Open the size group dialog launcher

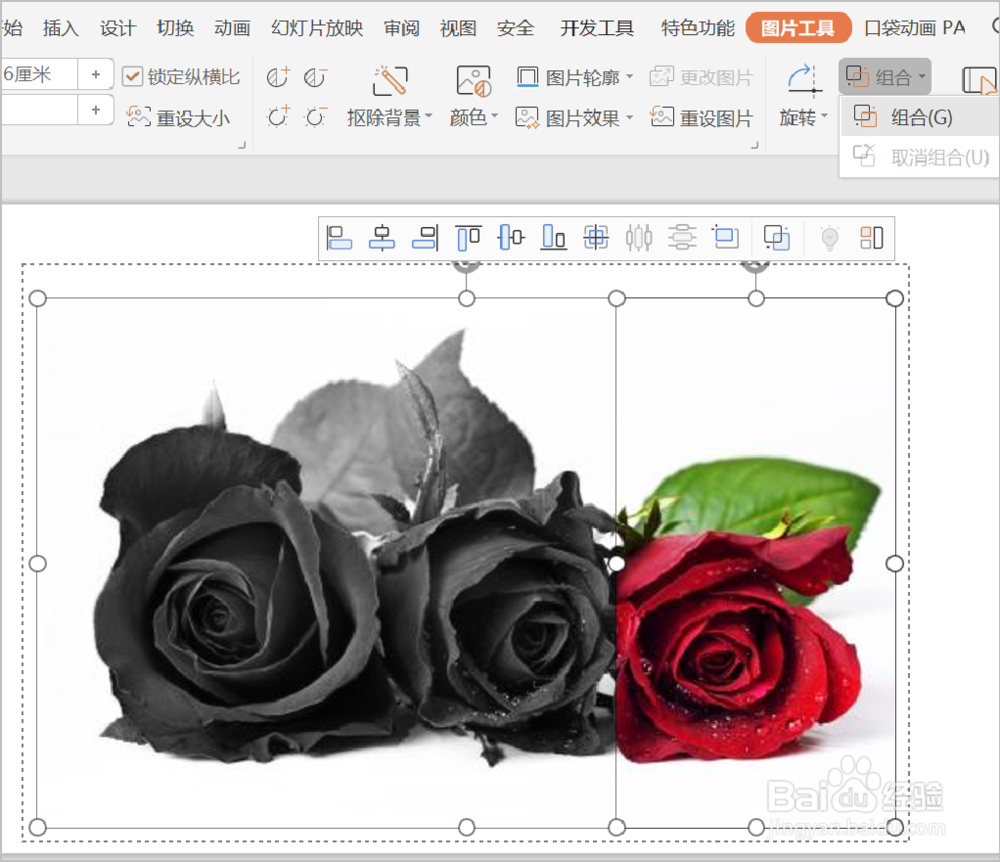click(242, 146)
